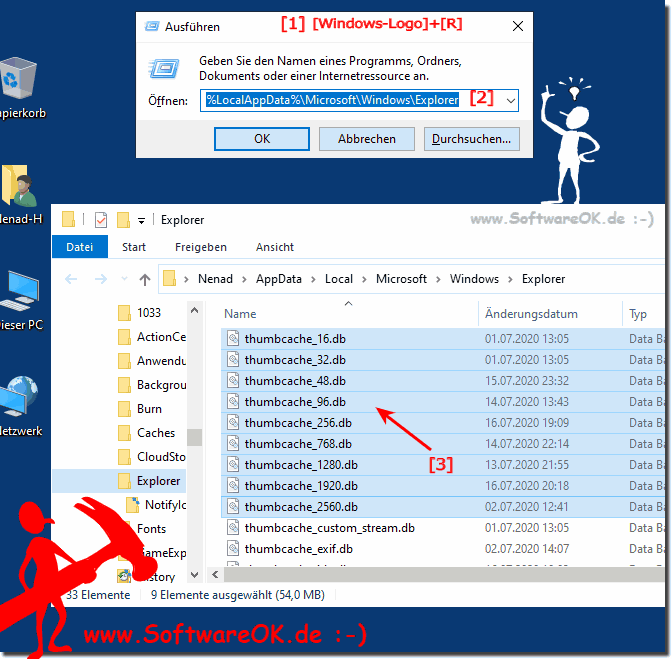Click the file icon of thumbcache_2560.db

(x=233, y=506)
